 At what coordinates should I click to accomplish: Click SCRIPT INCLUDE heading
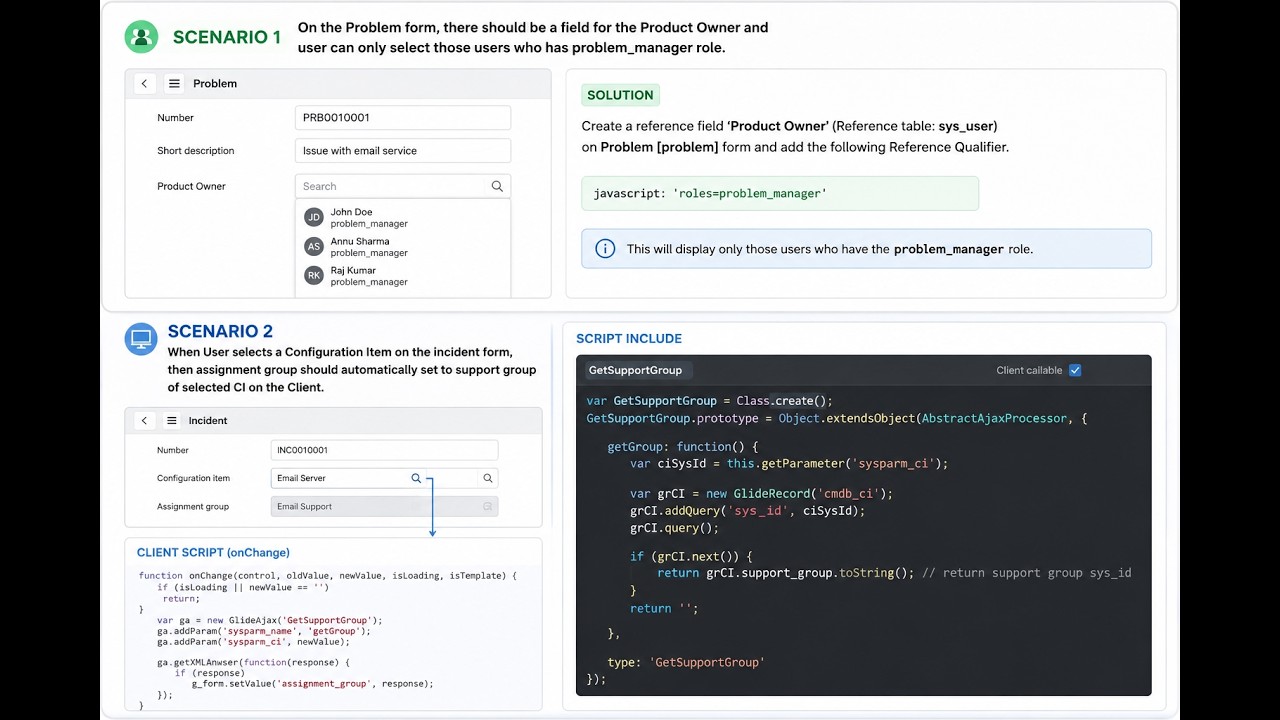[629, 339]
